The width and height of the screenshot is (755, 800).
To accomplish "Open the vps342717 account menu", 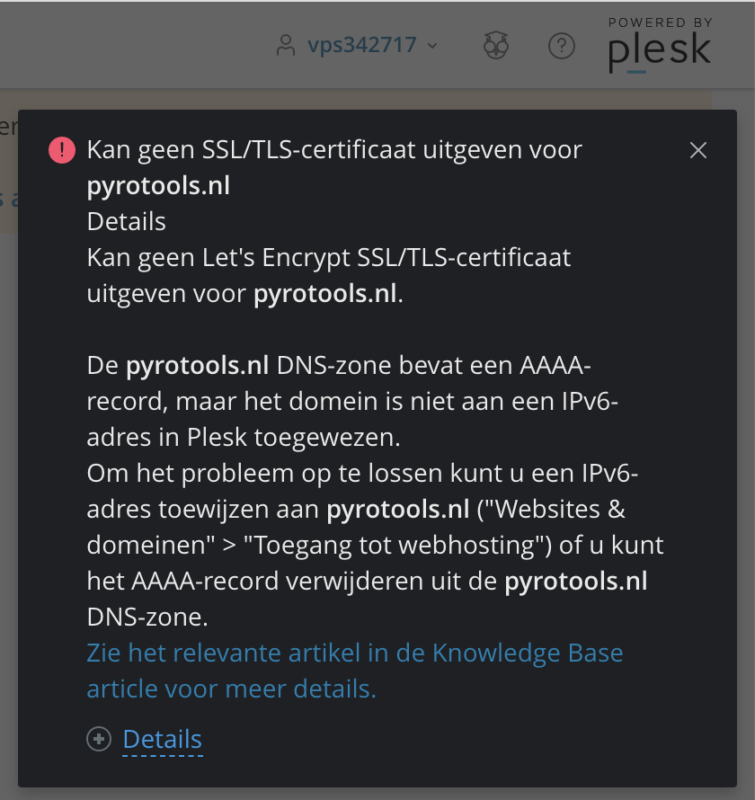I will pyautogui.click(x=361, y=46).
